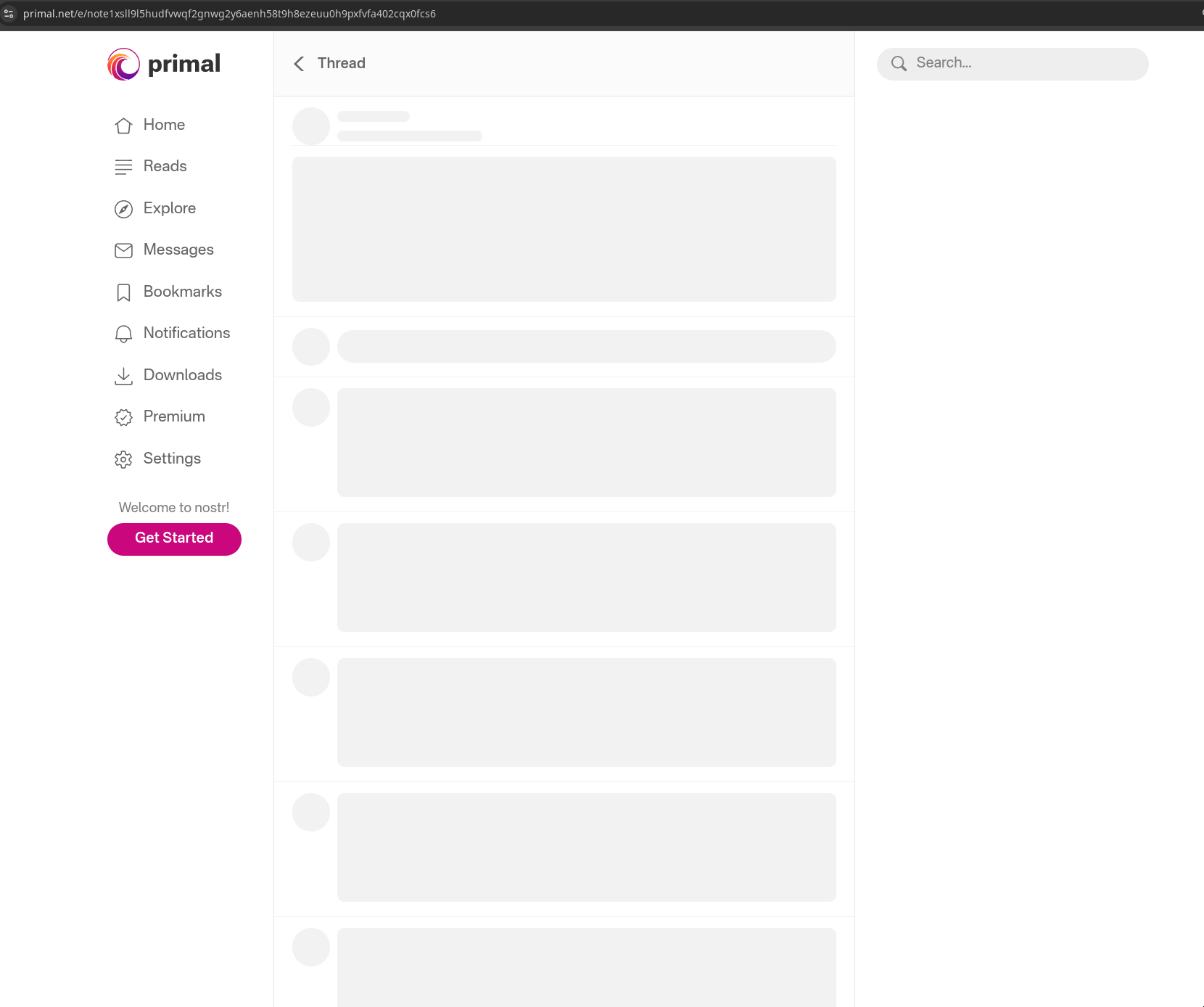Select the Explore menu label
Image resolution: width=1204 pixels, height=1007 pixels.
pyautogui.click(x=170, y=208)
